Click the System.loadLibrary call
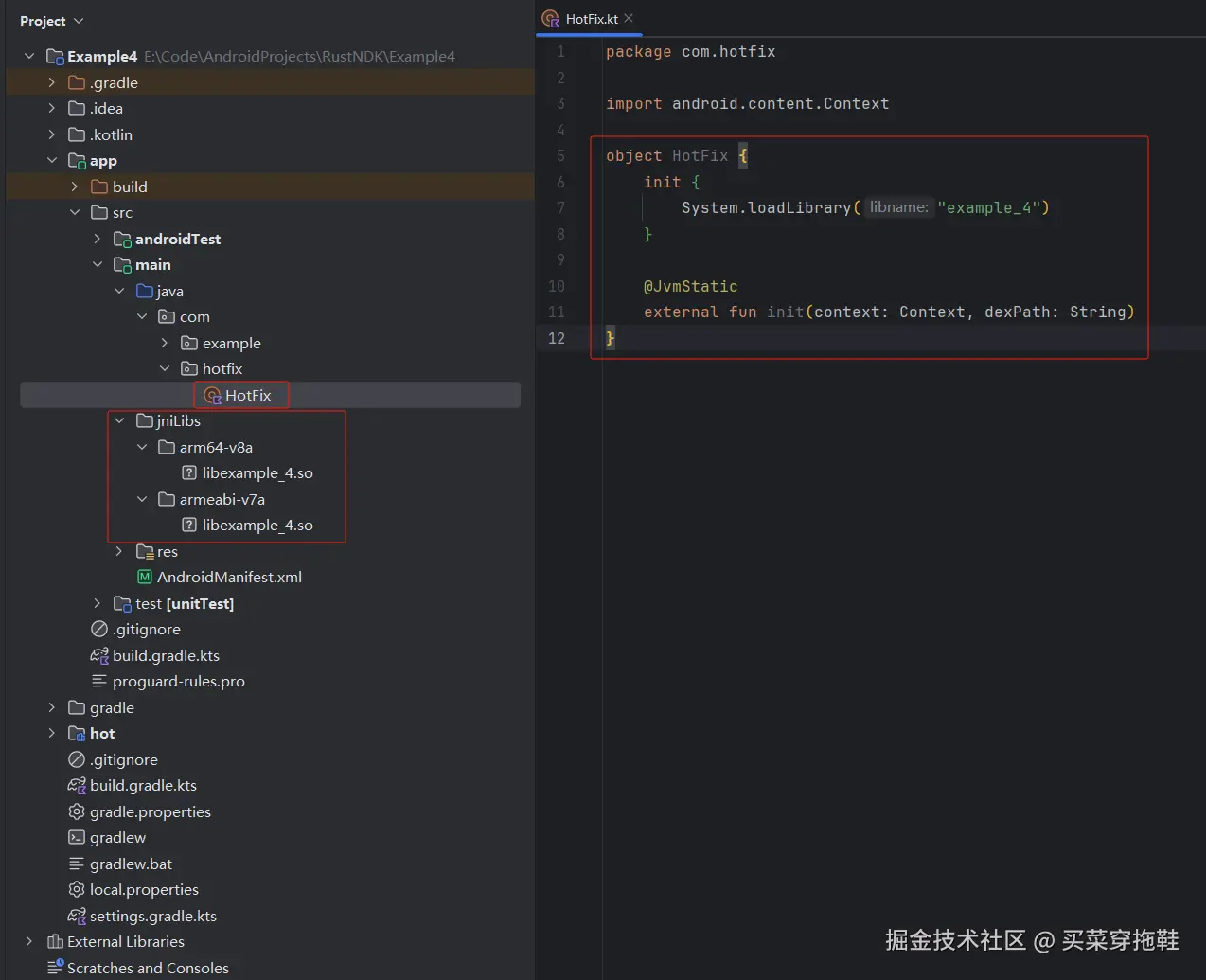The image size is (1206, 980). tap(767, 207)
